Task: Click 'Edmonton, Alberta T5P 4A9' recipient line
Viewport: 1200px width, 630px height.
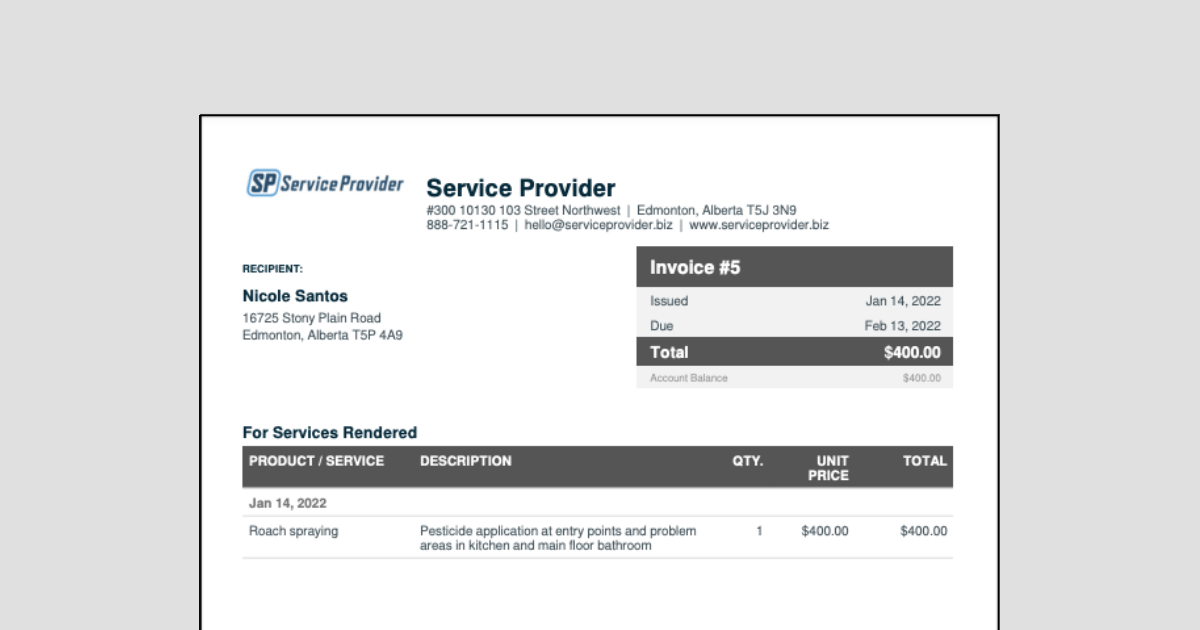Action: (x=322, y=335)
